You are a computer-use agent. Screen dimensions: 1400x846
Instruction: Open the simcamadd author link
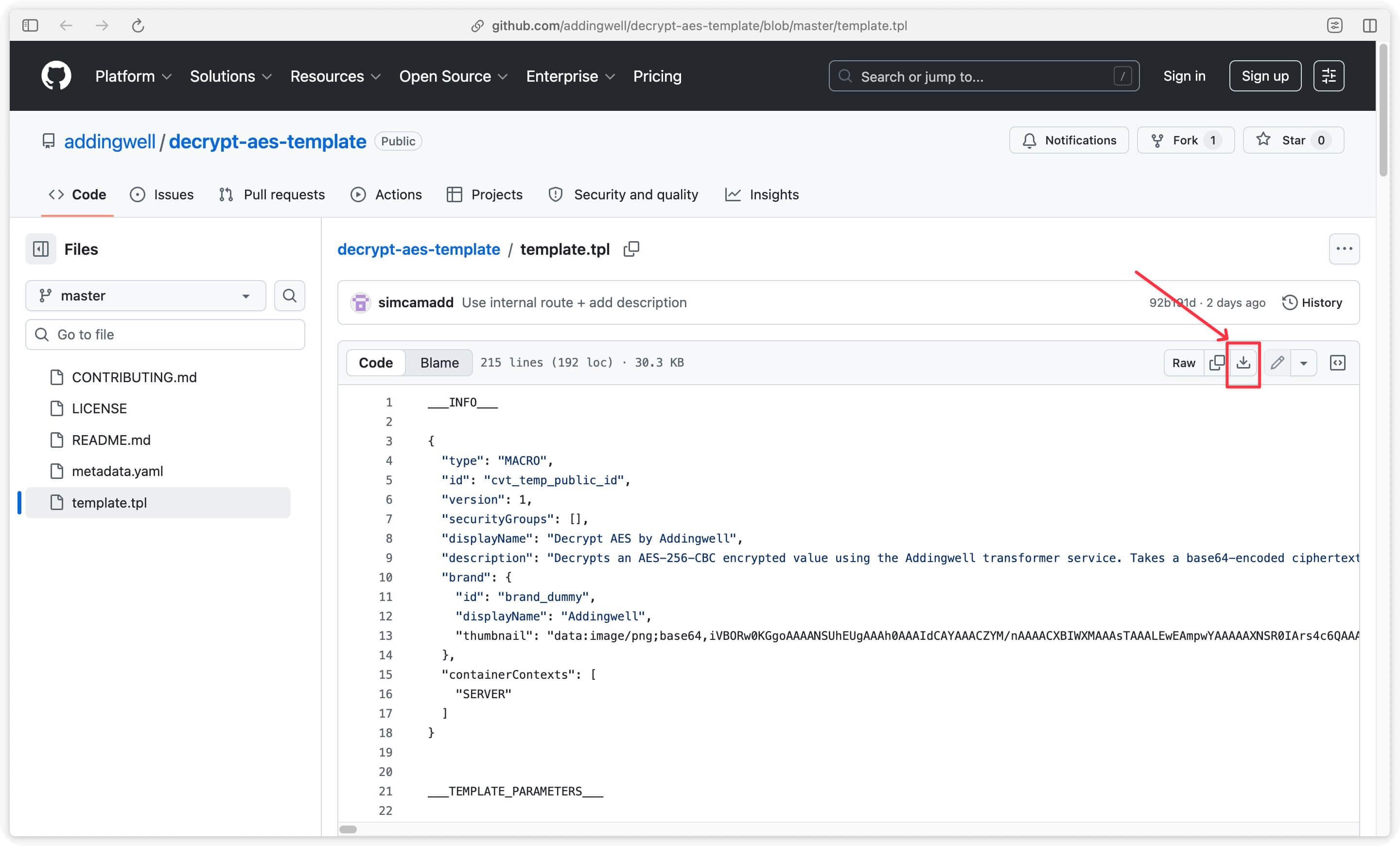tap(416, 302)
